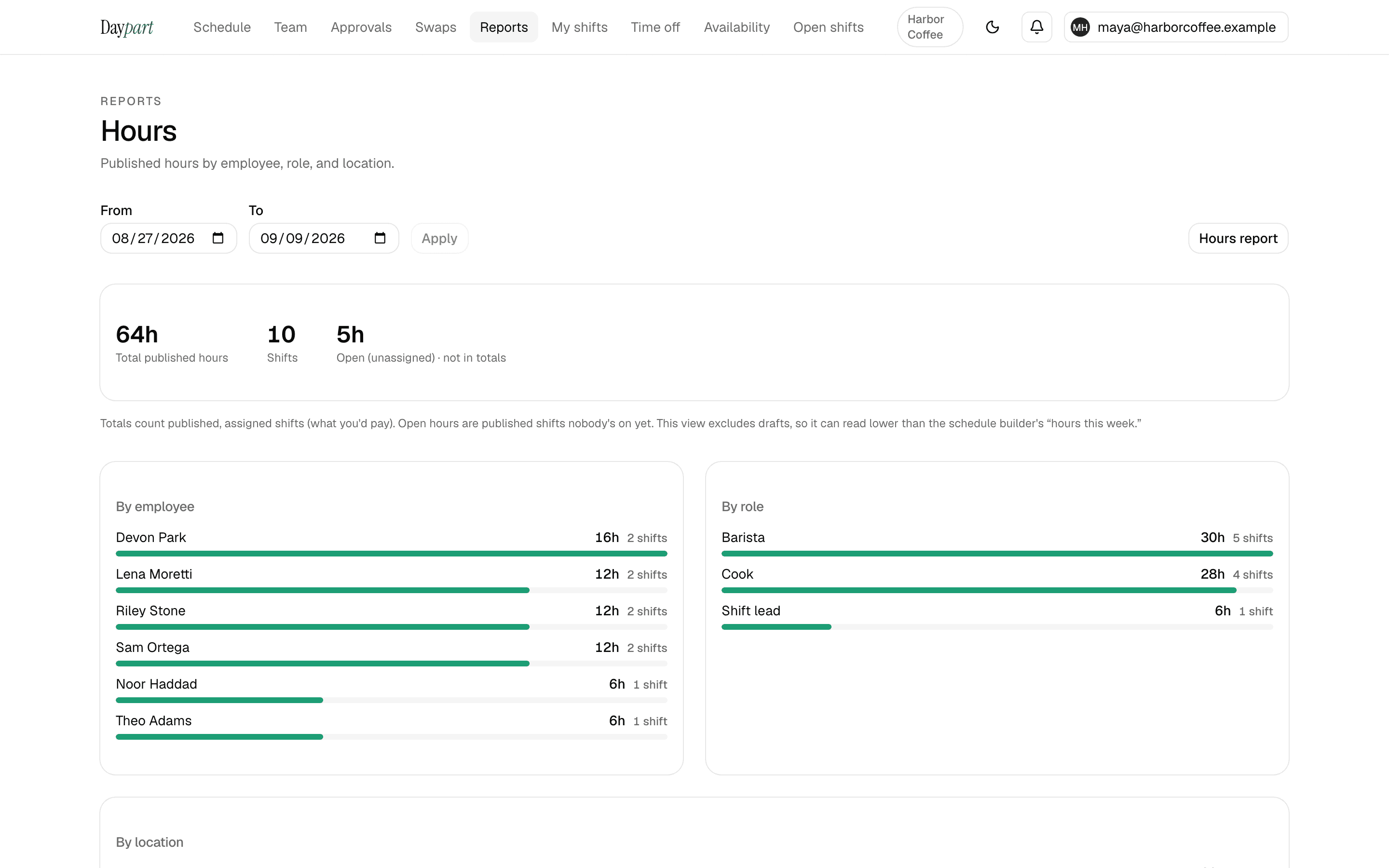Image resolution: width=1389 pixels, height=868 pixels.
Task: Open My shifts page
Action: click(580, 27)
